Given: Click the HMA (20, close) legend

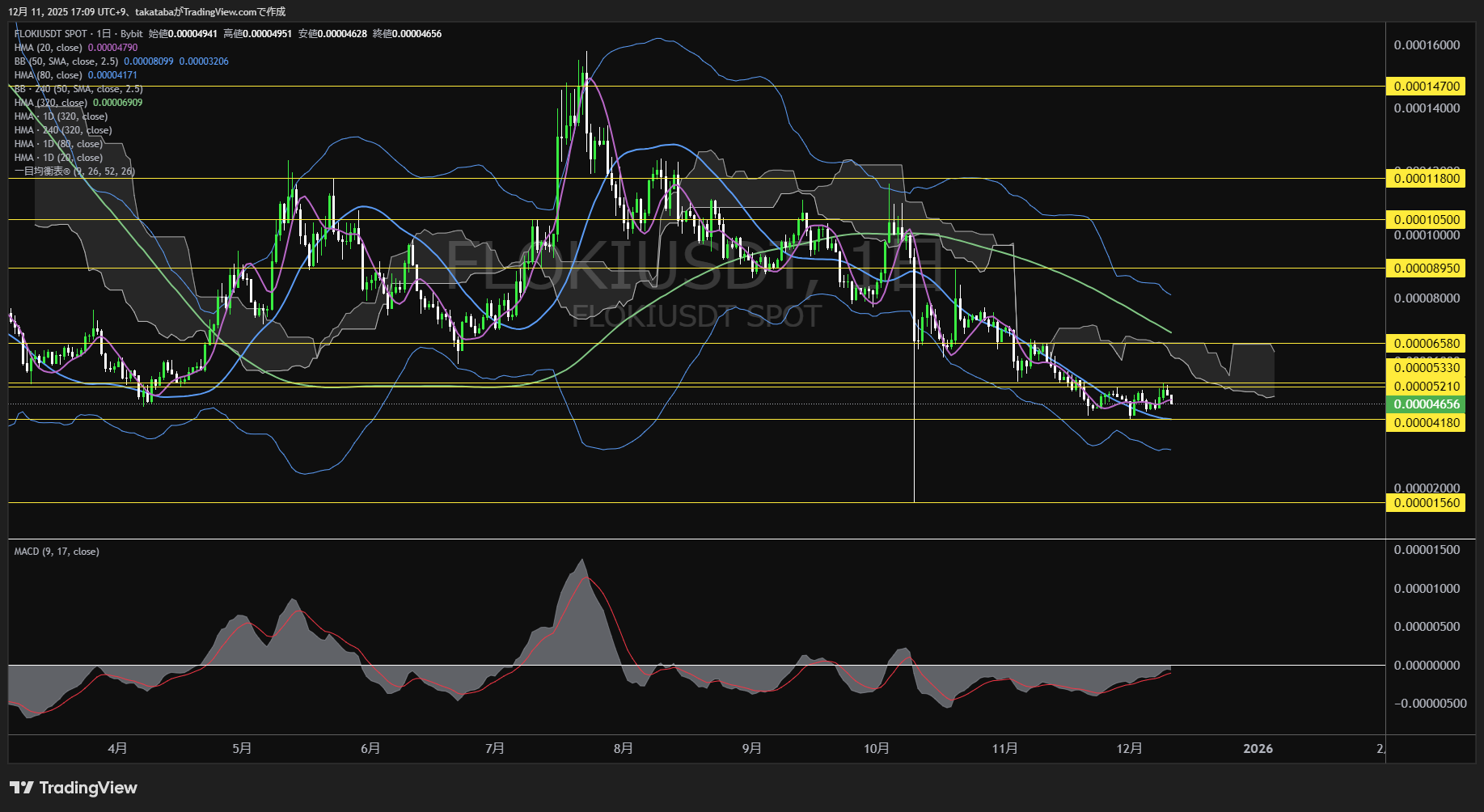Looking at the screenshot, I should pos(49,48).
